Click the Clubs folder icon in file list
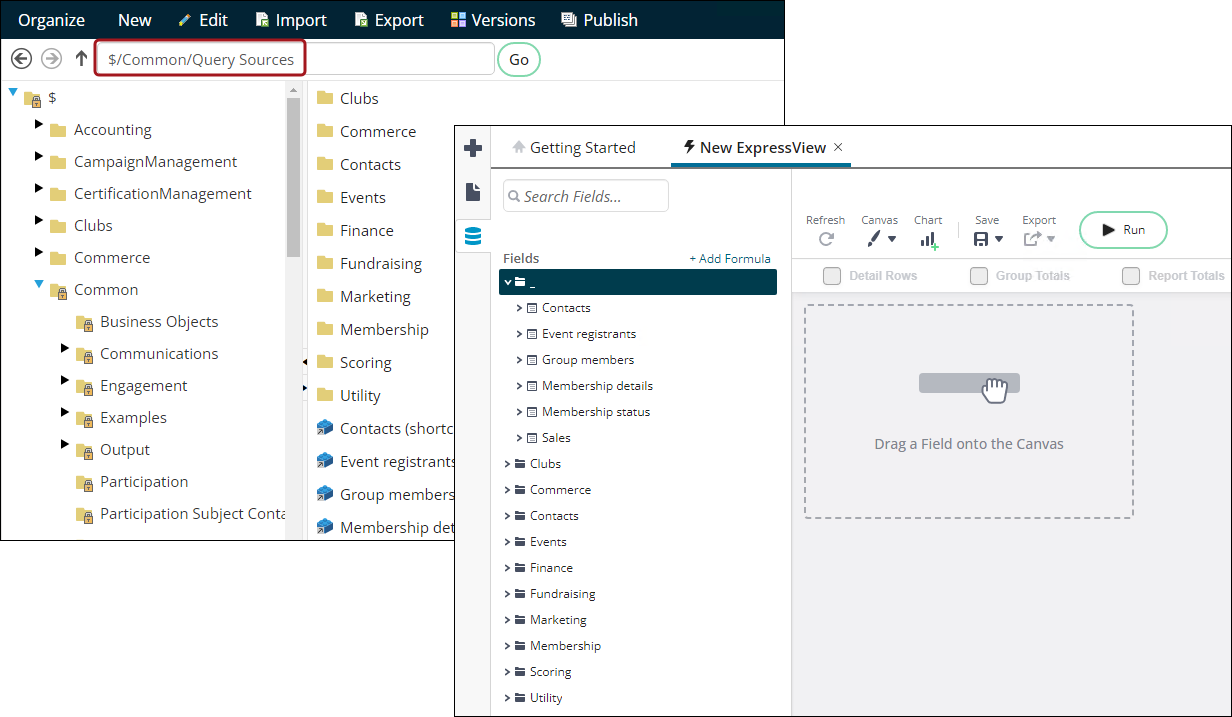This screenshot has height=717, width=1232. point(324,98)
